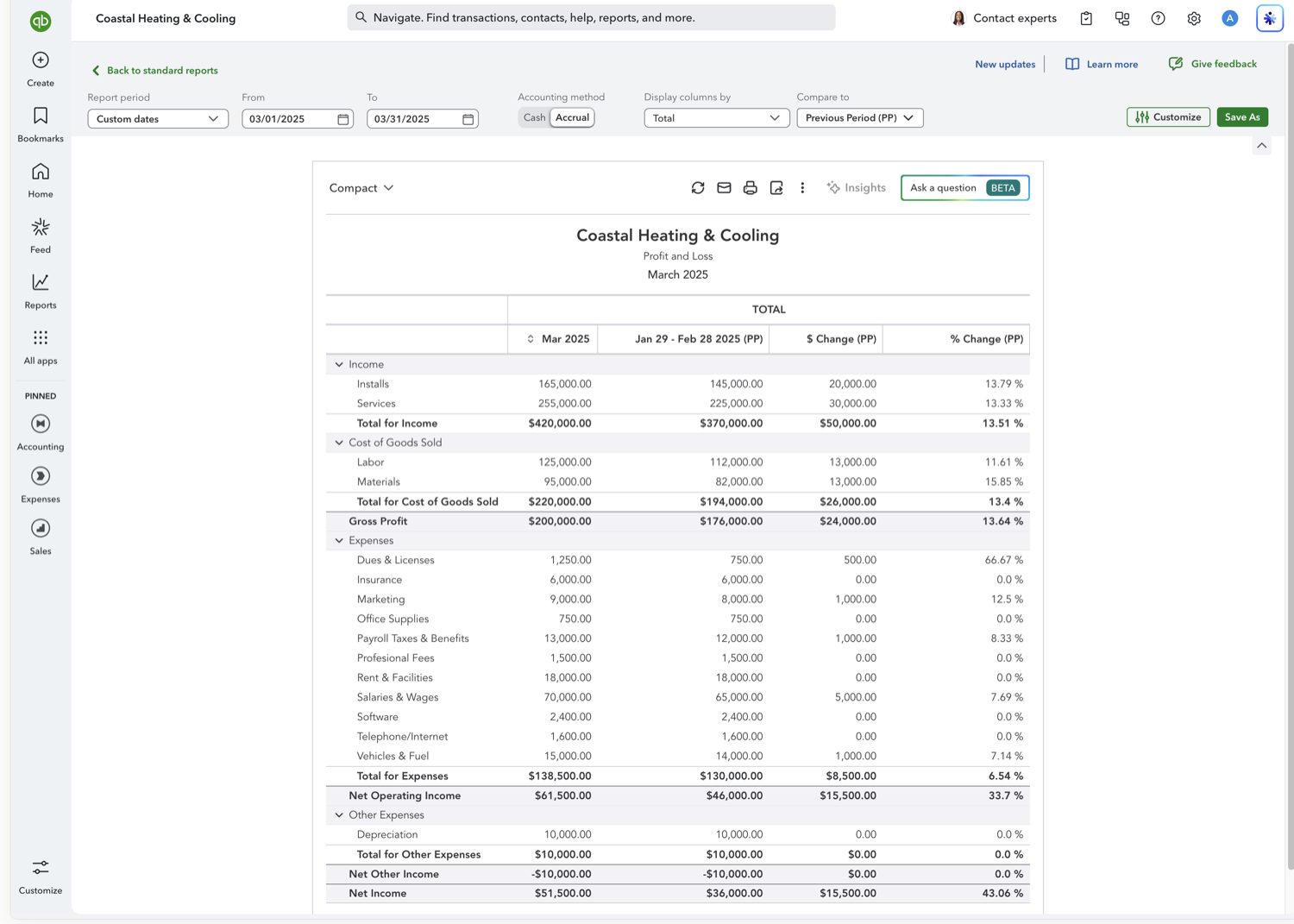The image size is (1294, 924).
Task: Collapse the report filter header chevron
Action: [1262, 146]
